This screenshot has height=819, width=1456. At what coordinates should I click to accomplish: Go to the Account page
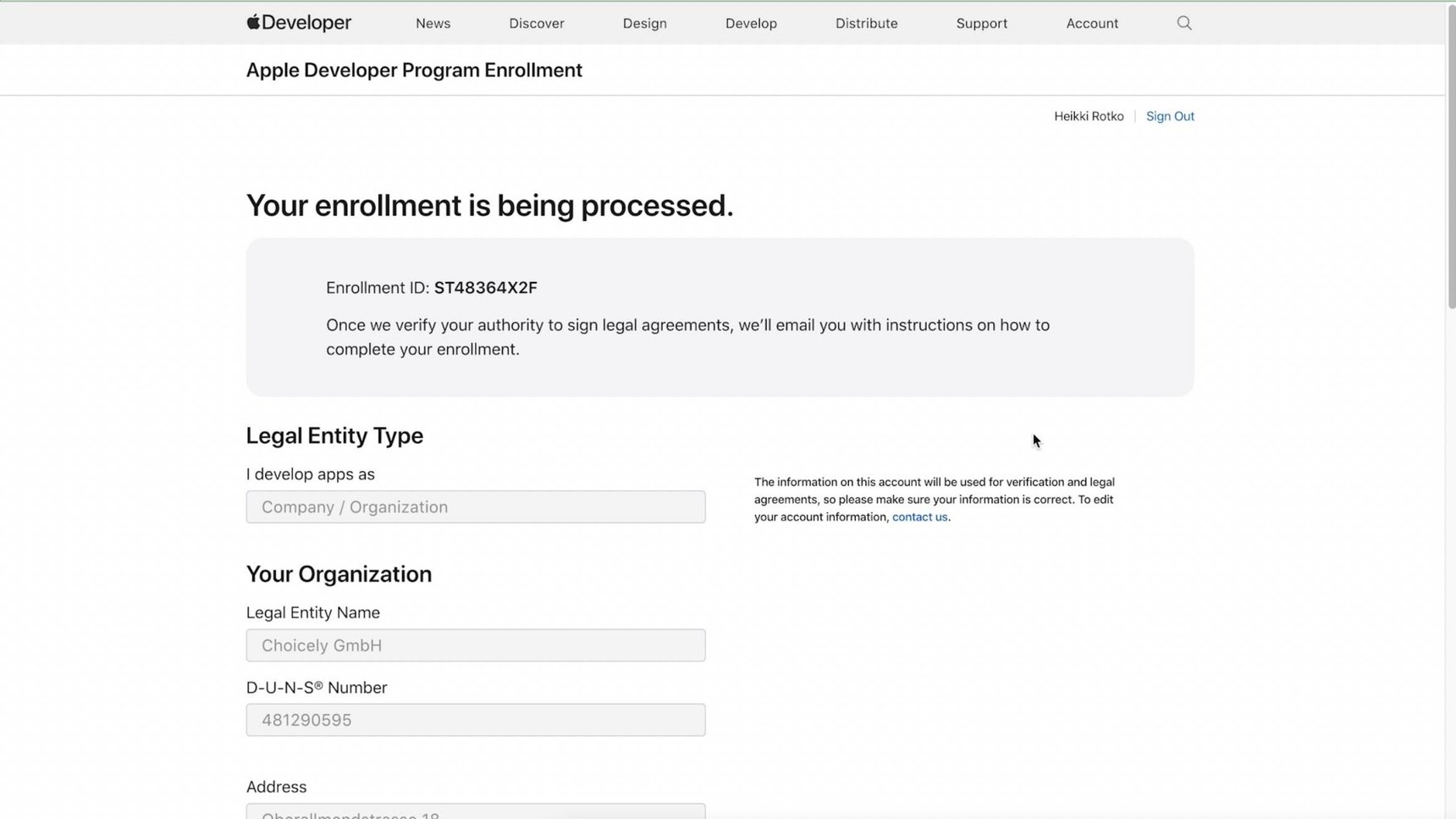pos(1092,23)
